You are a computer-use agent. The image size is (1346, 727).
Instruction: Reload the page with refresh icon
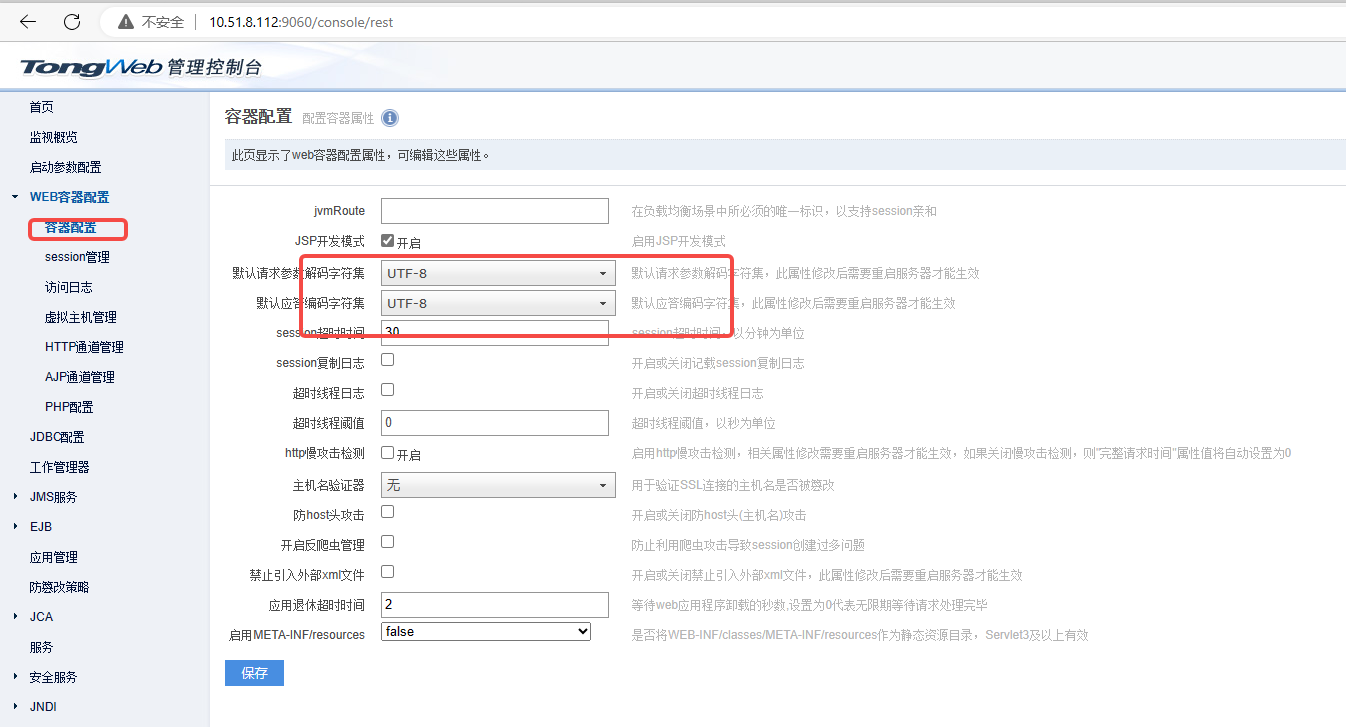[x=72, y=22]
